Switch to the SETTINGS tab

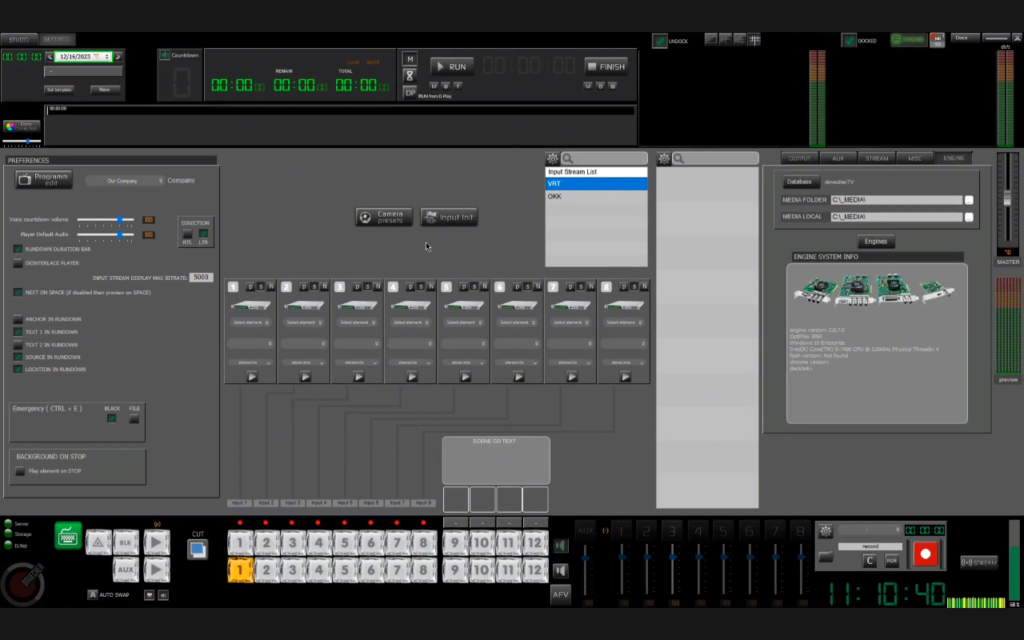click(57, 39)
